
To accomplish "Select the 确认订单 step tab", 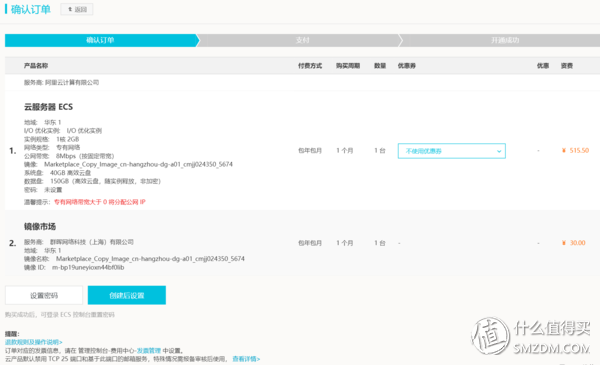I will click(101, 40).
